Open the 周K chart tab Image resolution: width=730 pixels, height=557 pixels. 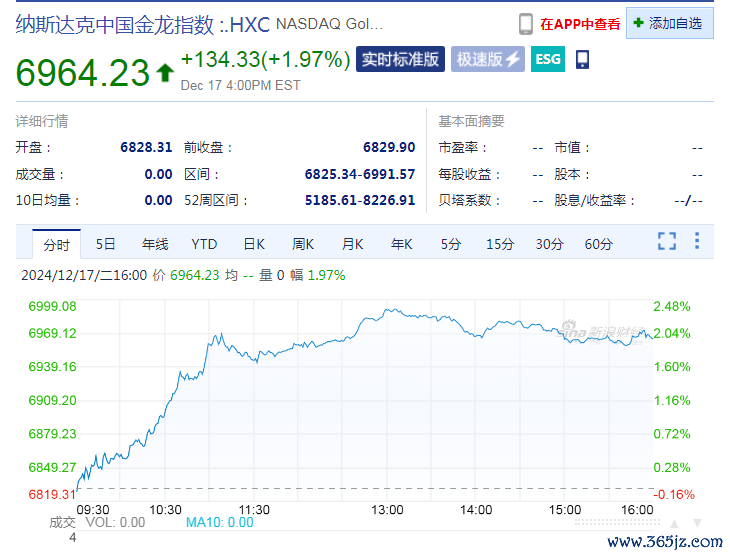tap(303, 244)
